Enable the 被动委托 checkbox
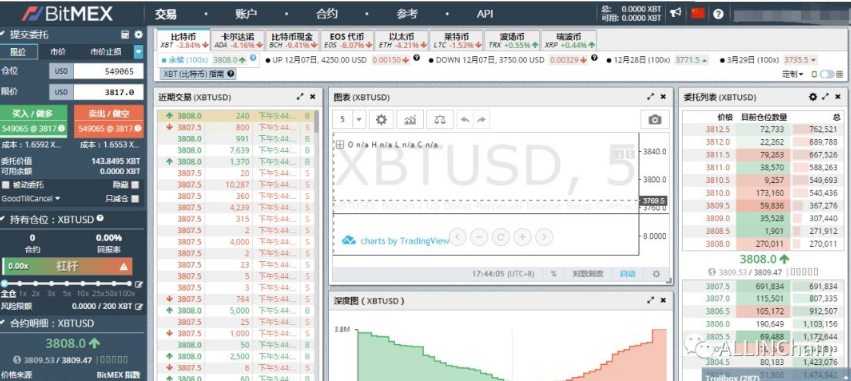 tap(5, 185)
